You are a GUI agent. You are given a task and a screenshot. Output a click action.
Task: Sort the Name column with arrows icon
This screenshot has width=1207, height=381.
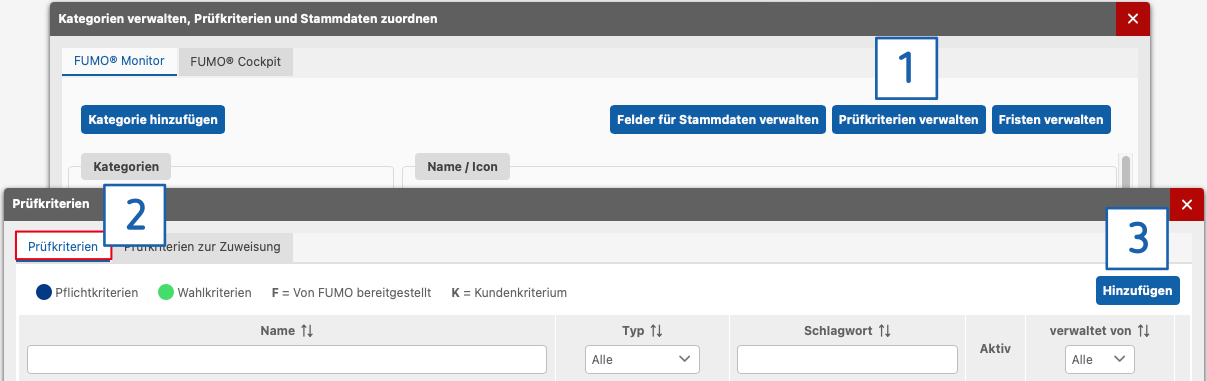[307, 330]
